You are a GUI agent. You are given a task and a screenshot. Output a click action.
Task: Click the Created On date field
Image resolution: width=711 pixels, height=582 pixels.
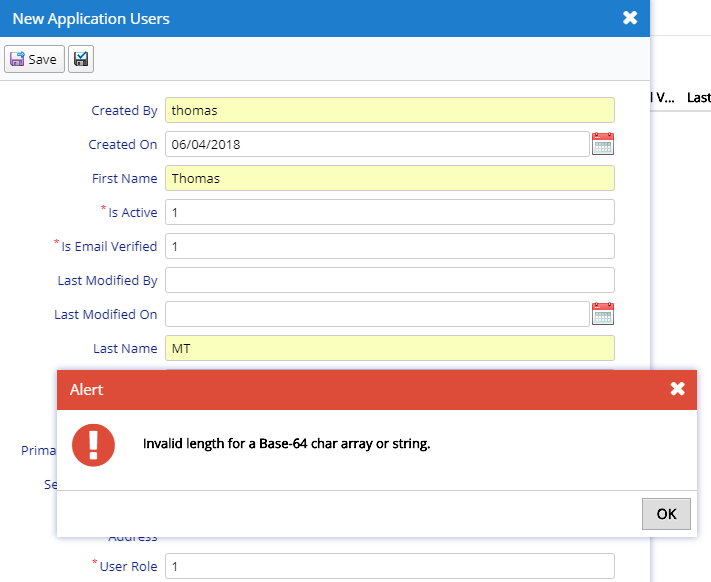pyautogui.click(x=377, y=144)
